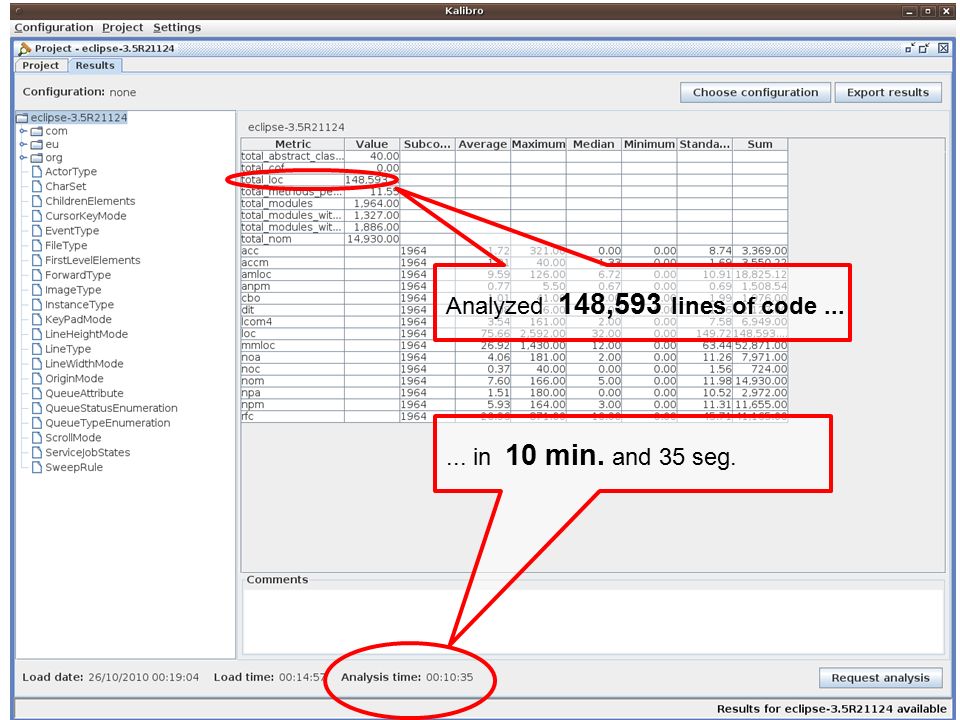Select the npm metric row

coord(514,404)
